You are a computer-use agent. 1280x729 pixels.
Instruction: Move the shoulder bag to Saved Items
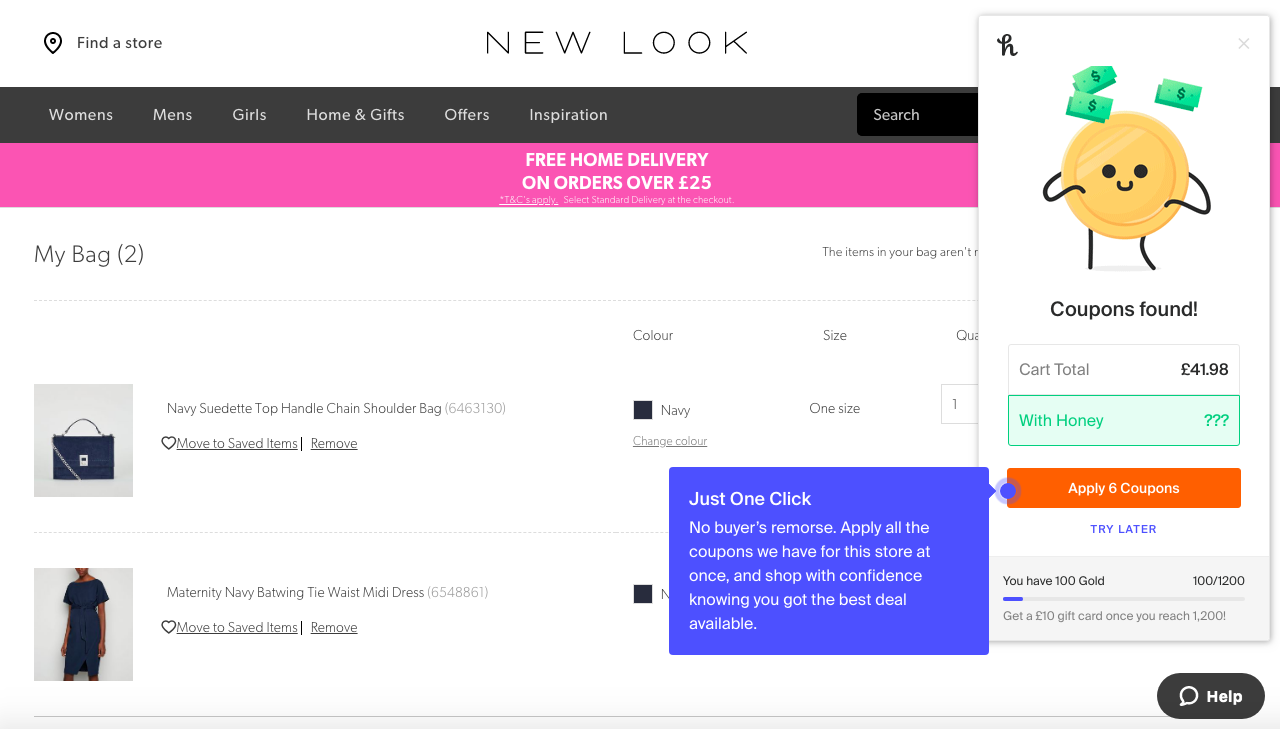237,443
